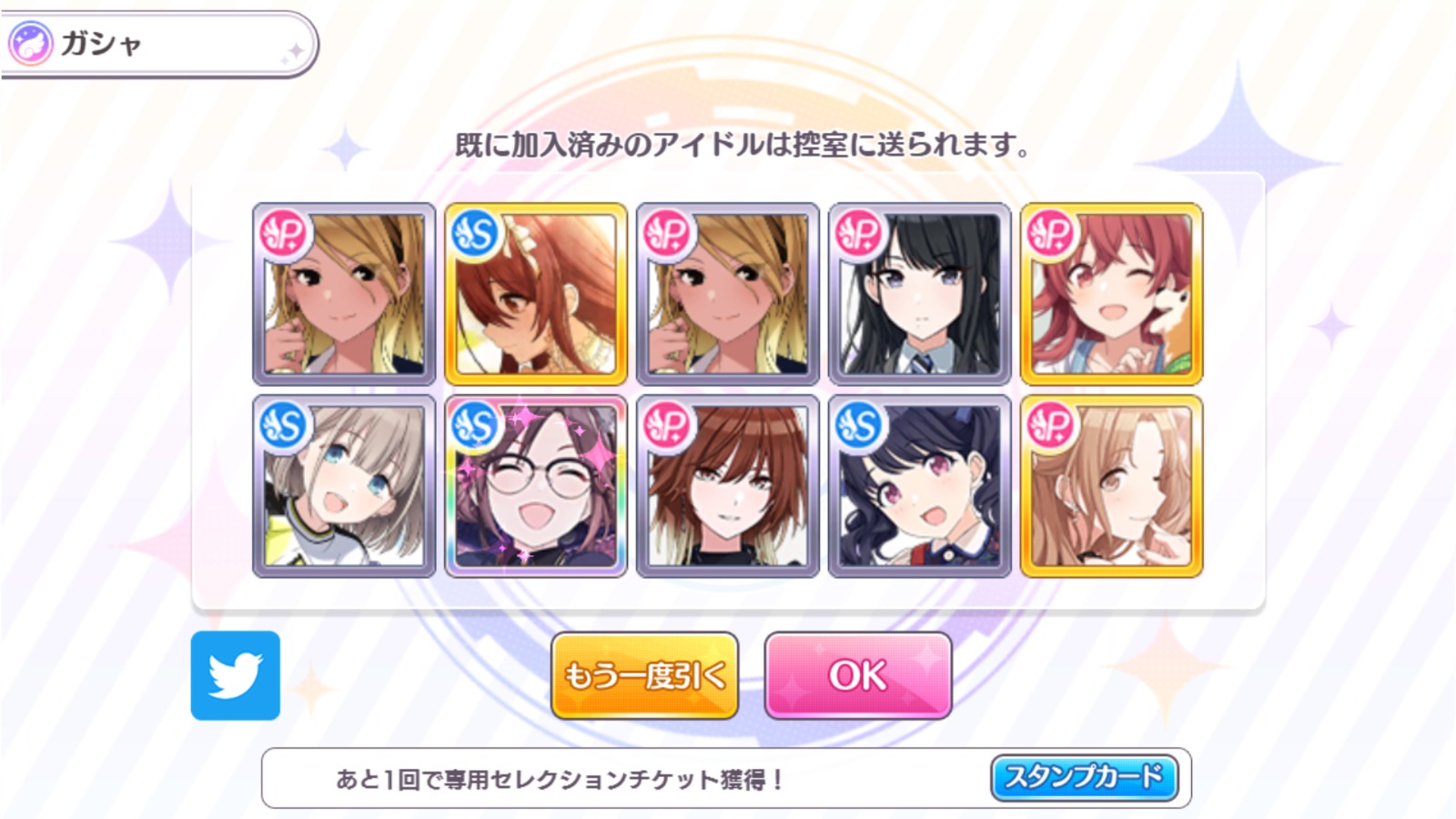The width and height of the screenshot is (1456, 819).
Task: Tap the S badge on the grey-haired idol card
Action: click(x=283, y=426)
